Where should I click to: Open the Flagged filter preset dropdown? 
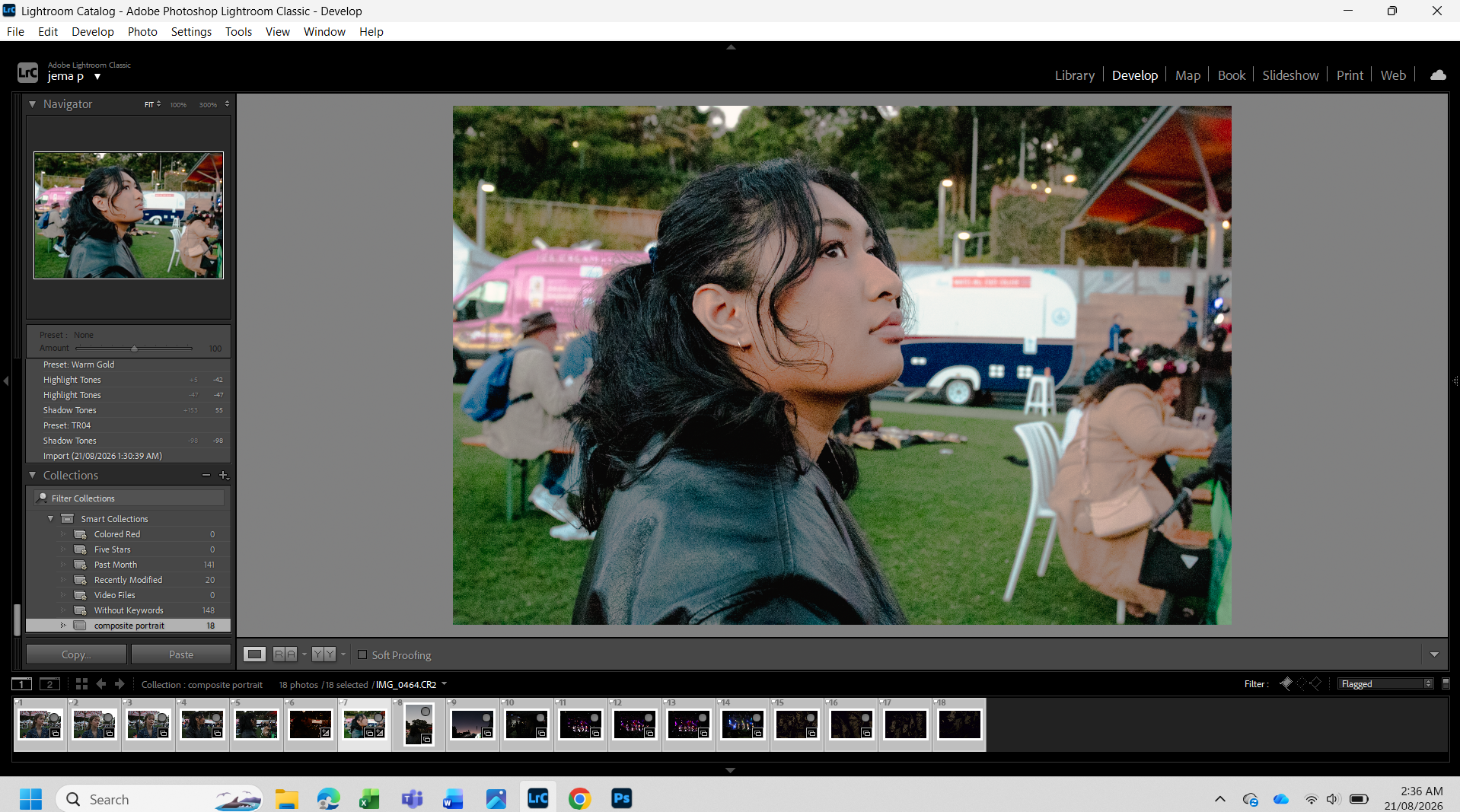pyautogui.click(x=1385, y=683)
